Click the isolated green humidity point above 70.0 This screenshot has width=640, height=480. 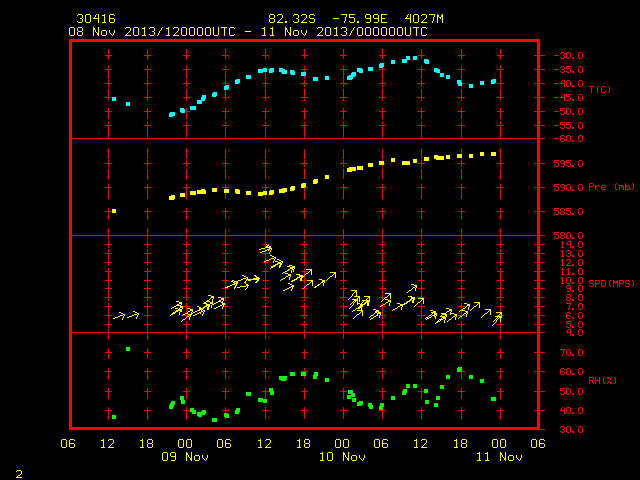pos(128,349)
